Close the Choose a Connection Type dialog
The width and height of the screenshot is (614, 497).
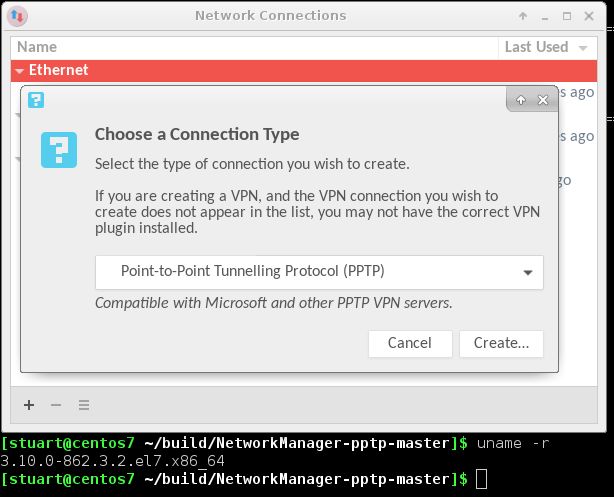coord(543,100)
